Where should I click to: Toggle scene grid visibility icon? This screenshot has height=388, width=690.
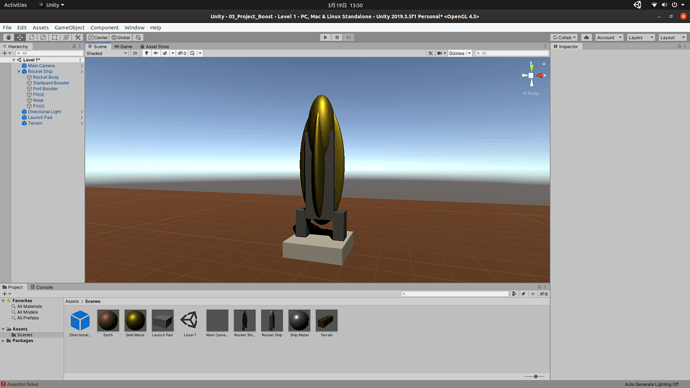tap(192, 53)
